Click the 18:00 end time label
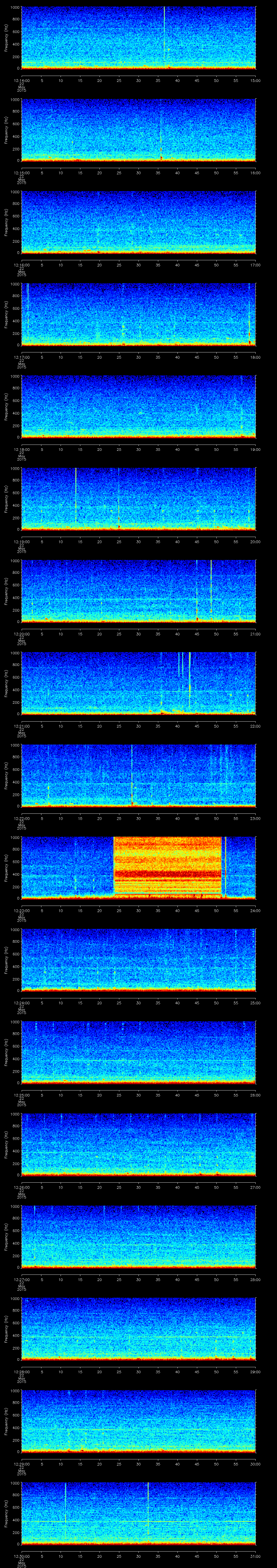The width and height of the screenshot is (277, 1568). click(255, 357)
